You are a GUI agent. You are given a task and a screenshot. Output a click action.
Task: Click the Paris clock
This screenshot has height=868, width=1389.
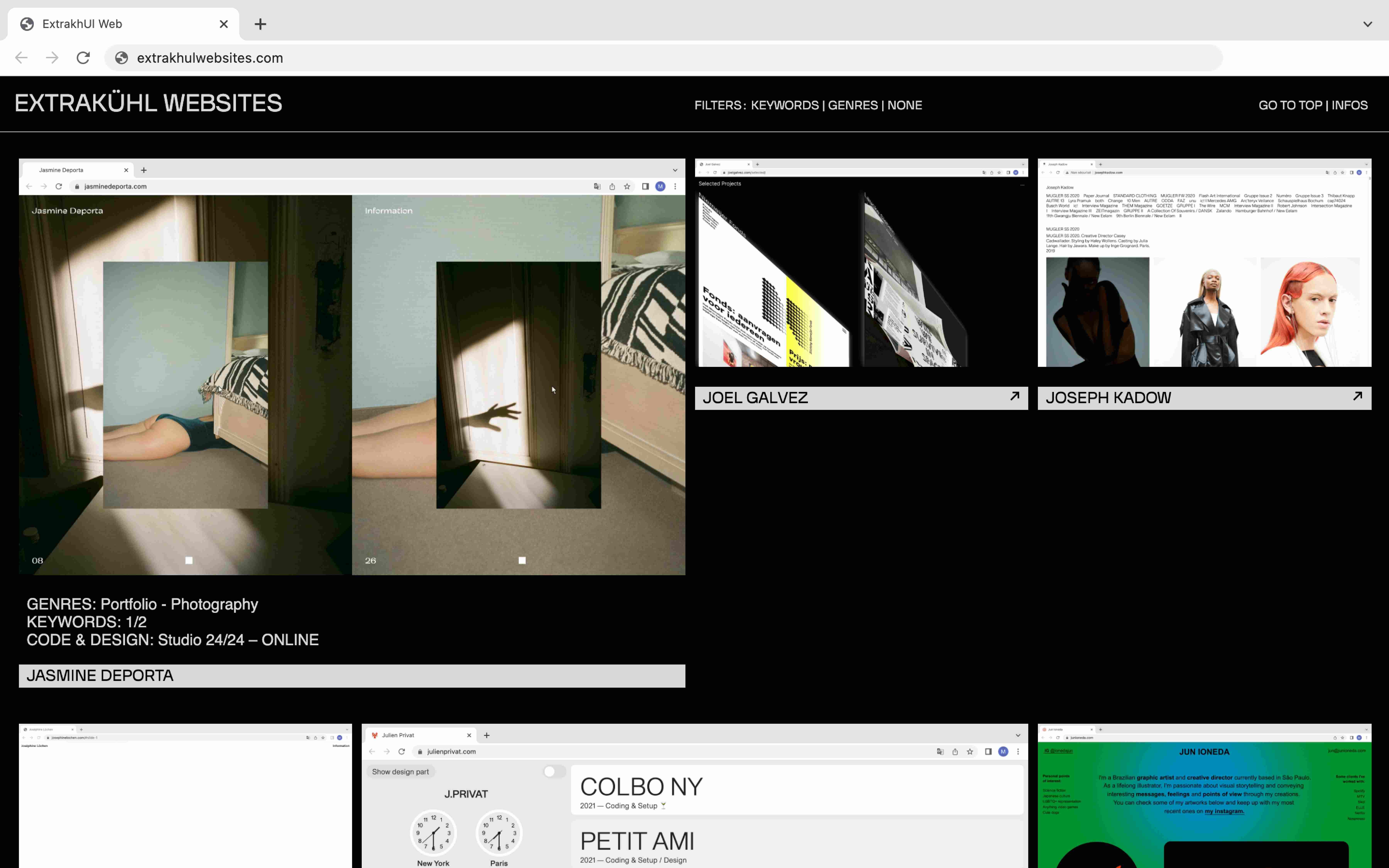coord(499,833)
